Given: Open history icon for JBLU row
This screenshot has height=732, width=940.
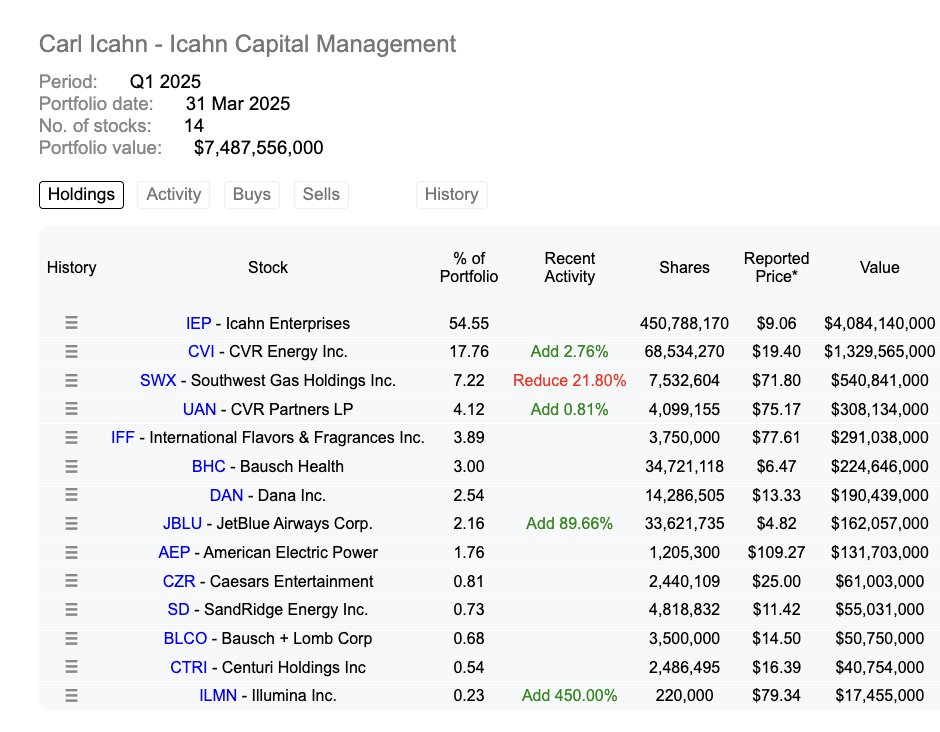Looking at the screenshot, I should pos(71,523).
